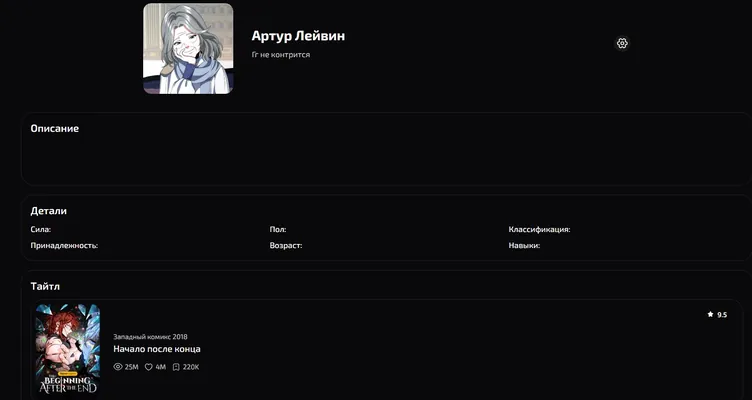The height and width of the screenshot is (400, 752).
Task: Select the Классификация detail field
Action: (x=540, y=230)
